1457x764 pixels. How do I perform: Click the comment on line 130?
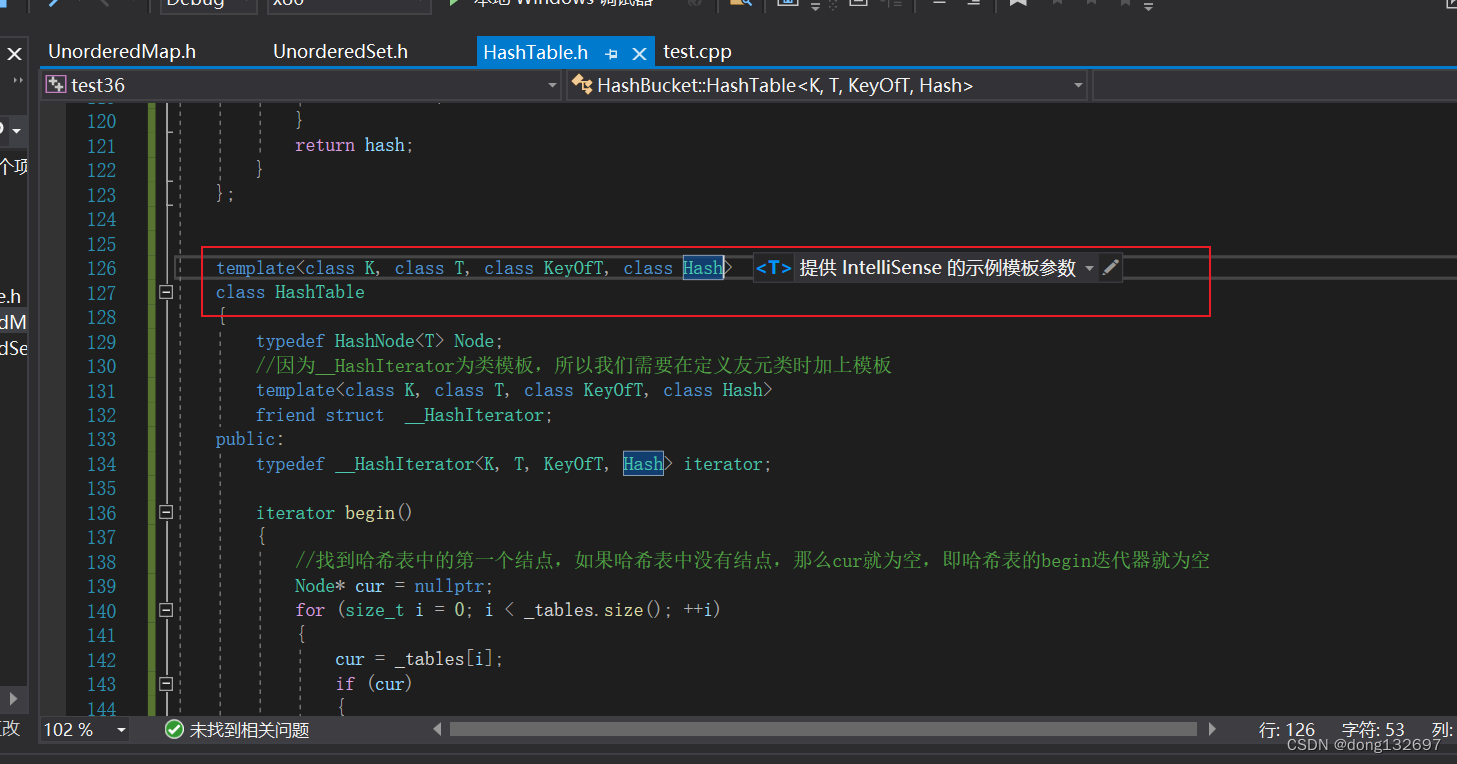click(573, 366)
